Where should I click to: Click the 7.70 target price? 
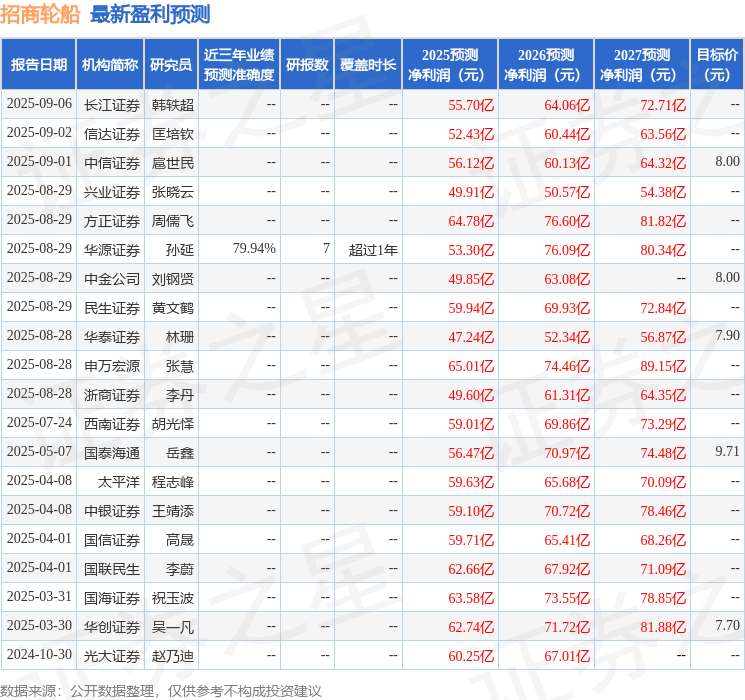tap(727, 625)
